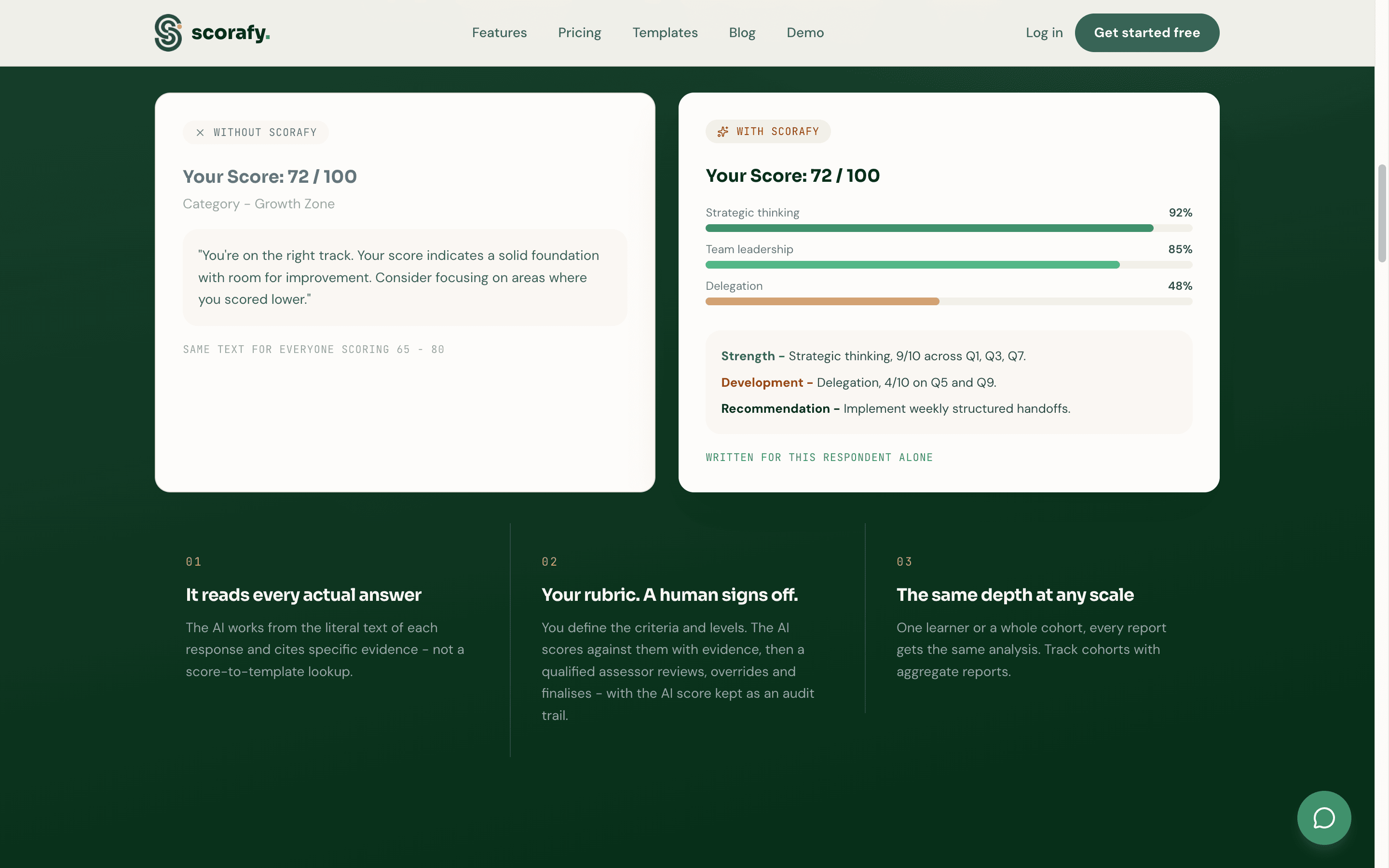Click the page scrollbar thumb
The width and height of the screenshot is (1389, 868).
click(1382, 213)
